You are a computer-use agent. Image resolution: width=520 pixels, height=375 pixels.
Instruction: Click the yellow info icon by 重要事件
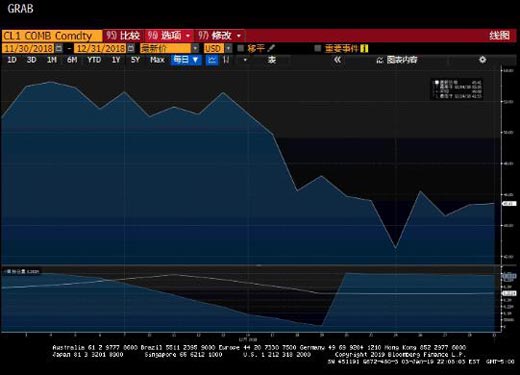tap(364, 49)
